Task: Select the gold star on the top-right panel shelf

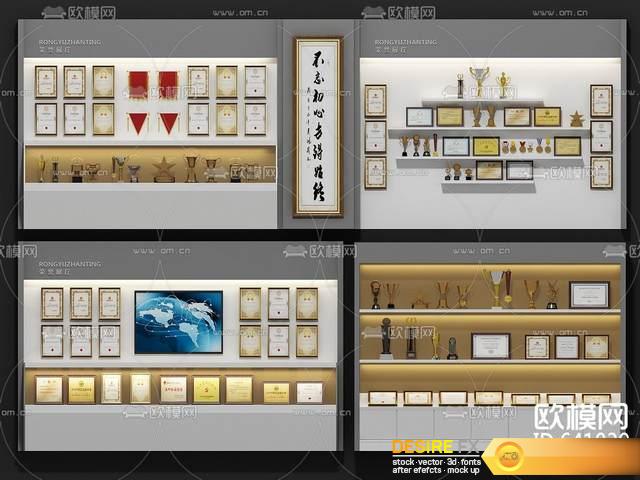Action: pyautogui.click(x=577, y=119)
